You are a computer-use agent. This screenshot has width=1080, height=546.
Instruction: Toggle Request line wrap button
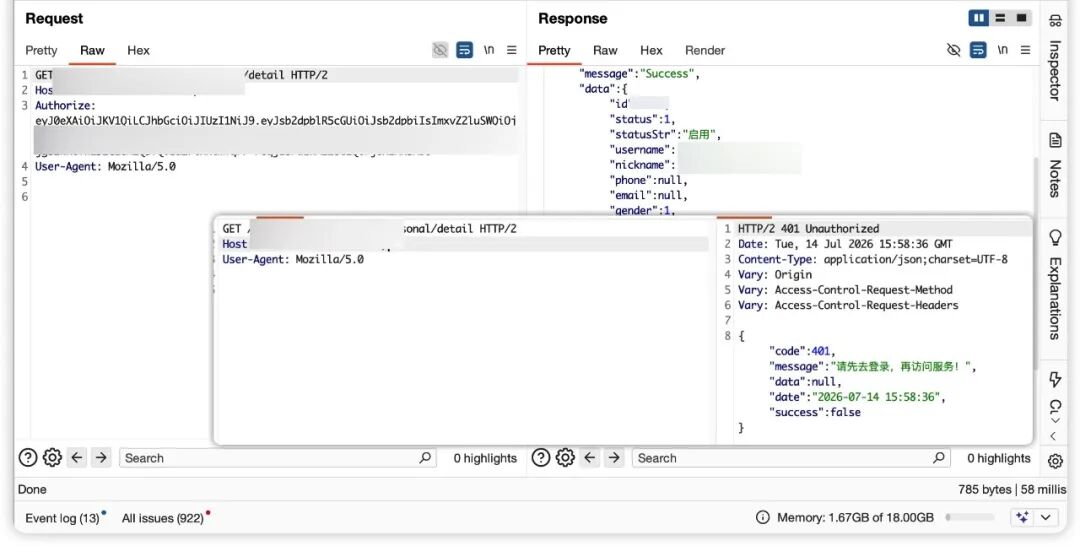coord(465,50)
